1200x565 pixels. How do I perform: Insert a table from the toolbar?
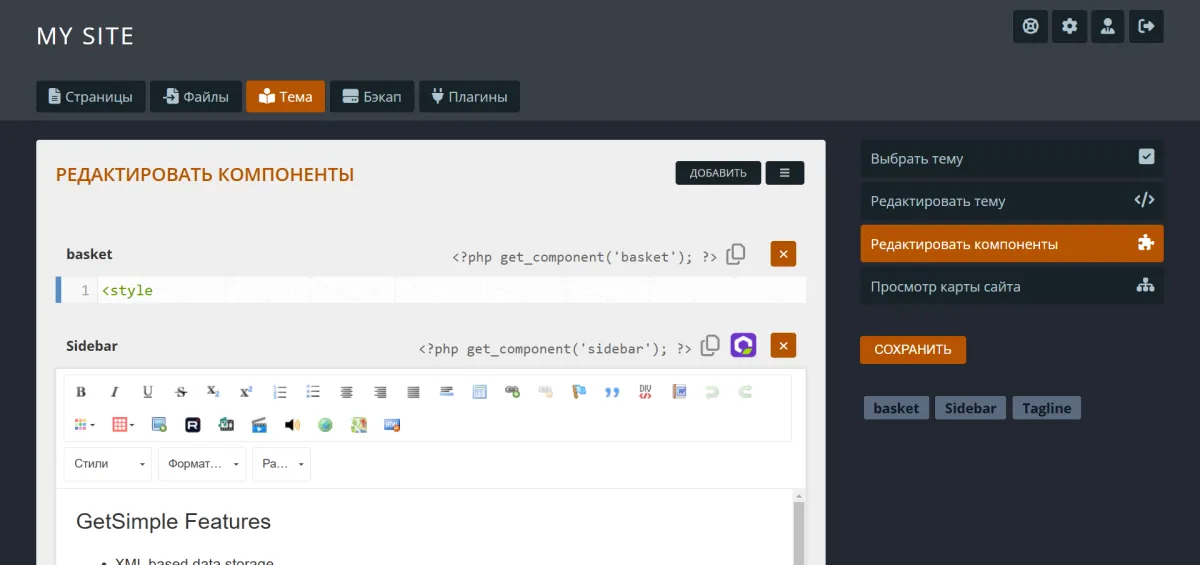[x=480, y=392]
